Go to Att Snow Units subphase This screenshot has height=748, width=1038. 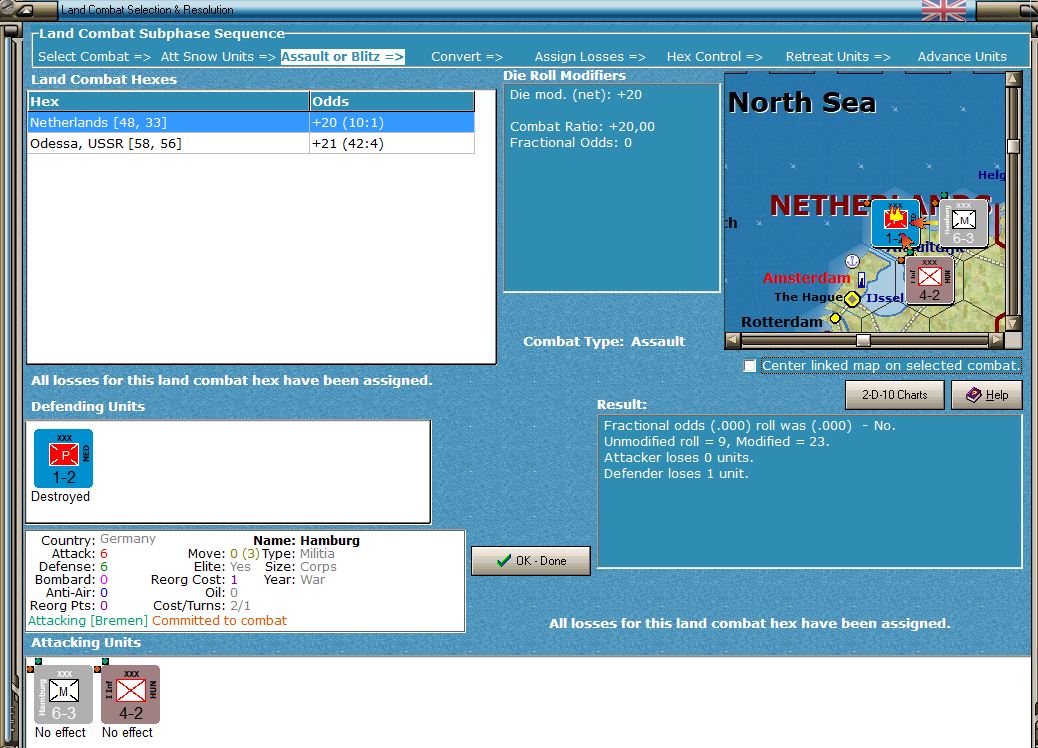tap(218, 57)
